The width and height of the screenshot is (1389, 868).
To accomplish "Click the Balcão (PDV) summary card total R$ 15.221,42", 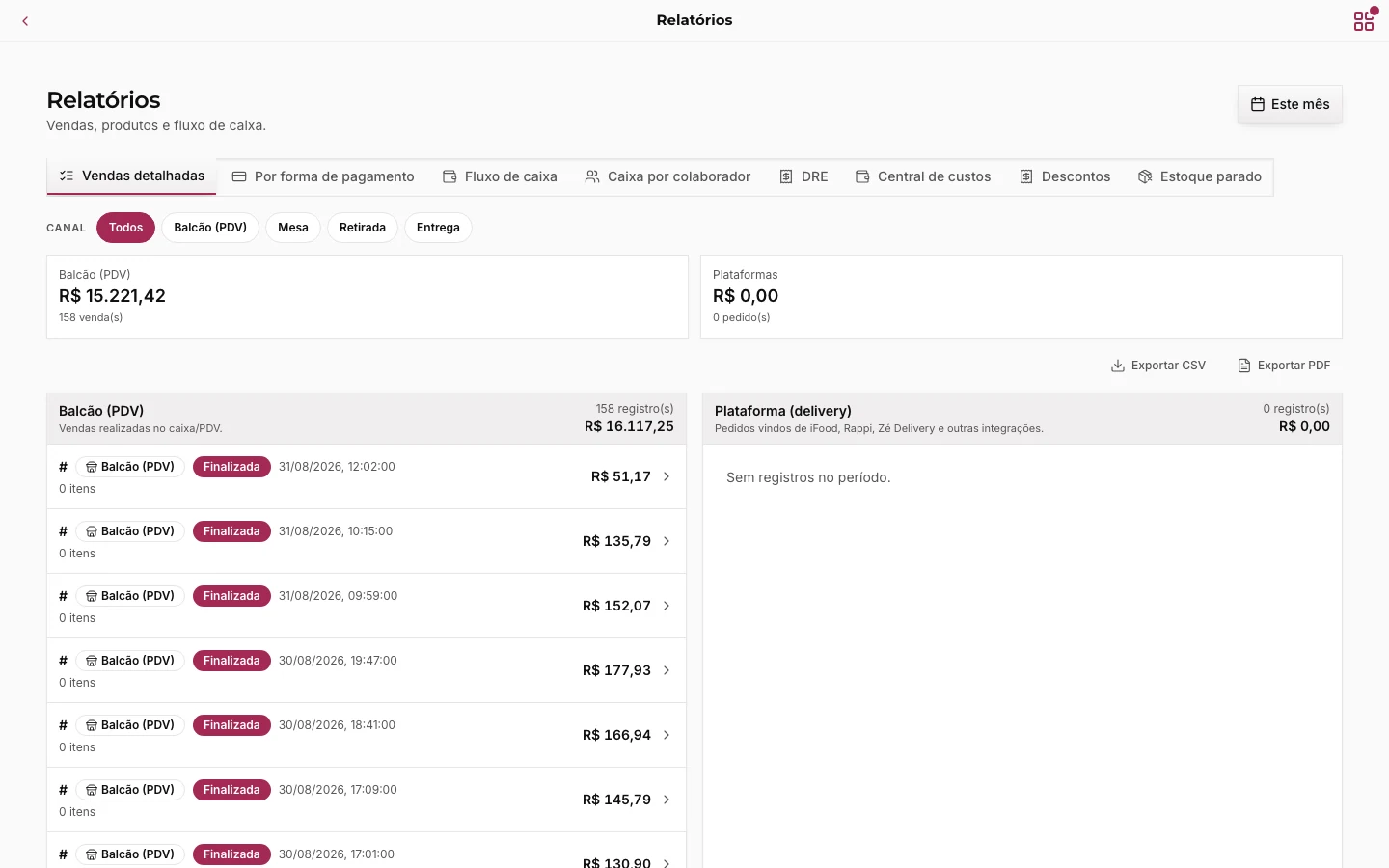I will click(112, 296).
